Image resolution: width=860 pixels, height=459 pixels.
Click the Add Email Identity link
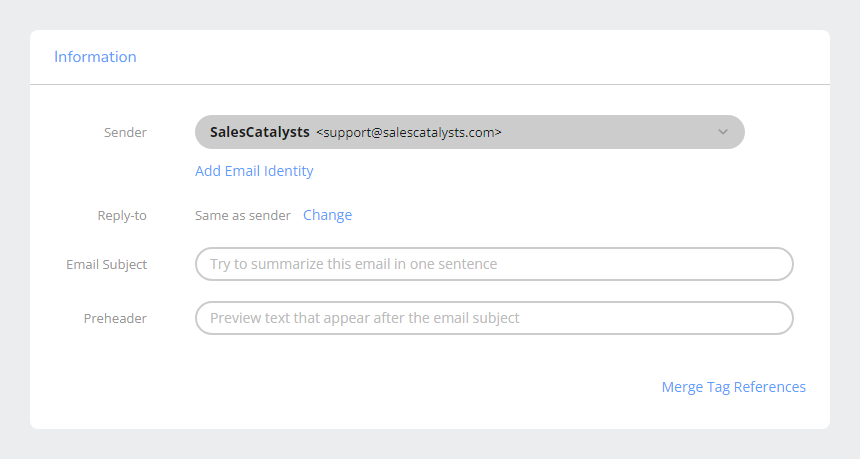(x=254, y=171)
